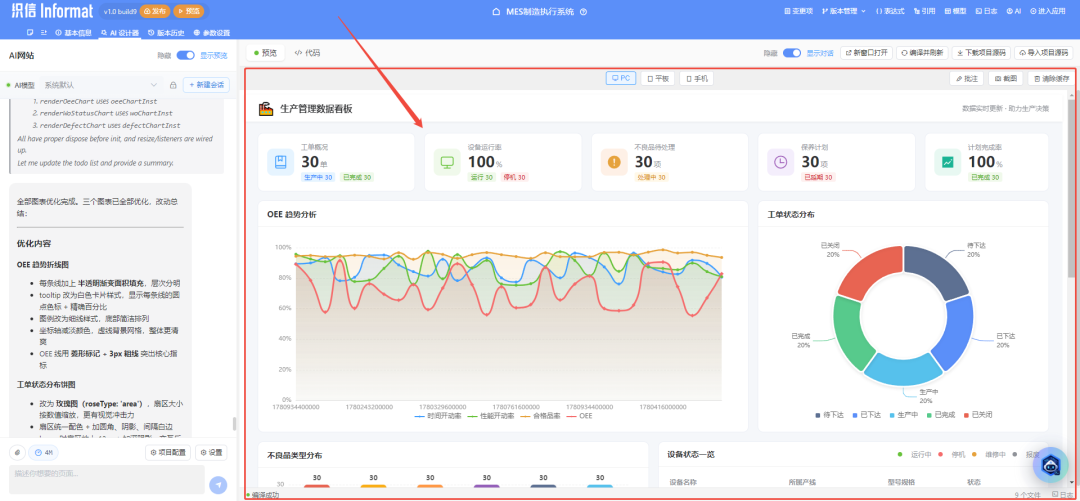Click the 新窗口打开 button
The width and height of the screenshot is (1080, 501).
coord(866,53)
